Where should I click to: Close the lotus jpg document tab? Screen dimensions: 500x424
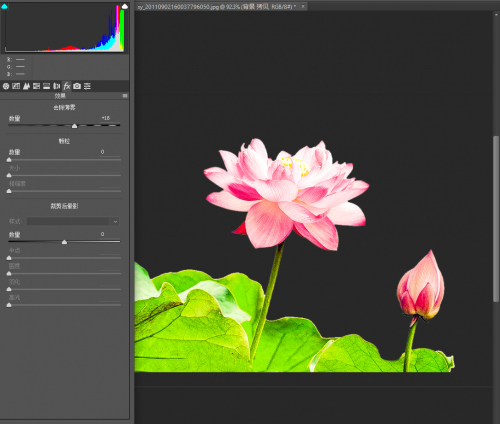click(303, 6)
